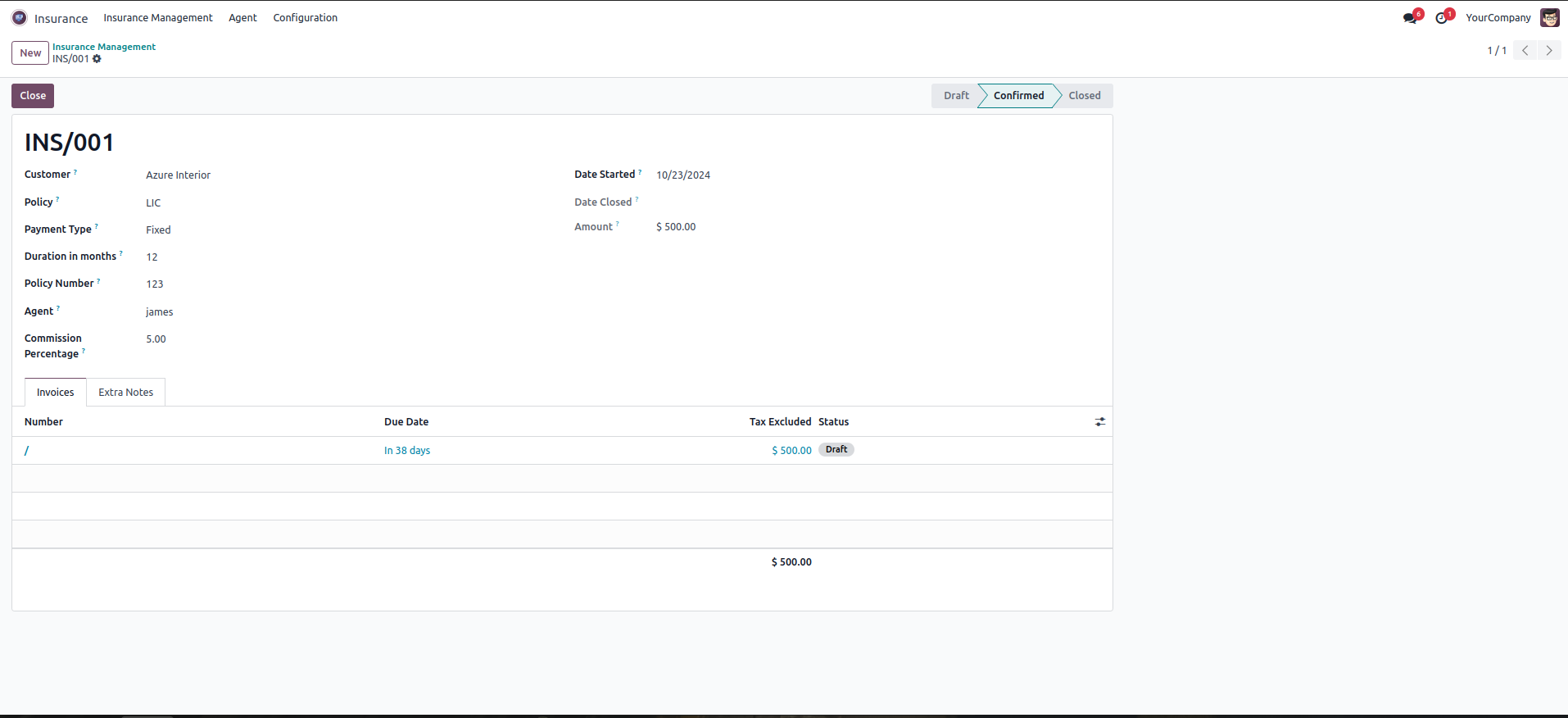Sort invoices by Number column
Image resolution: width=1568 pixels, height=718 pixels.
[43, 422]
